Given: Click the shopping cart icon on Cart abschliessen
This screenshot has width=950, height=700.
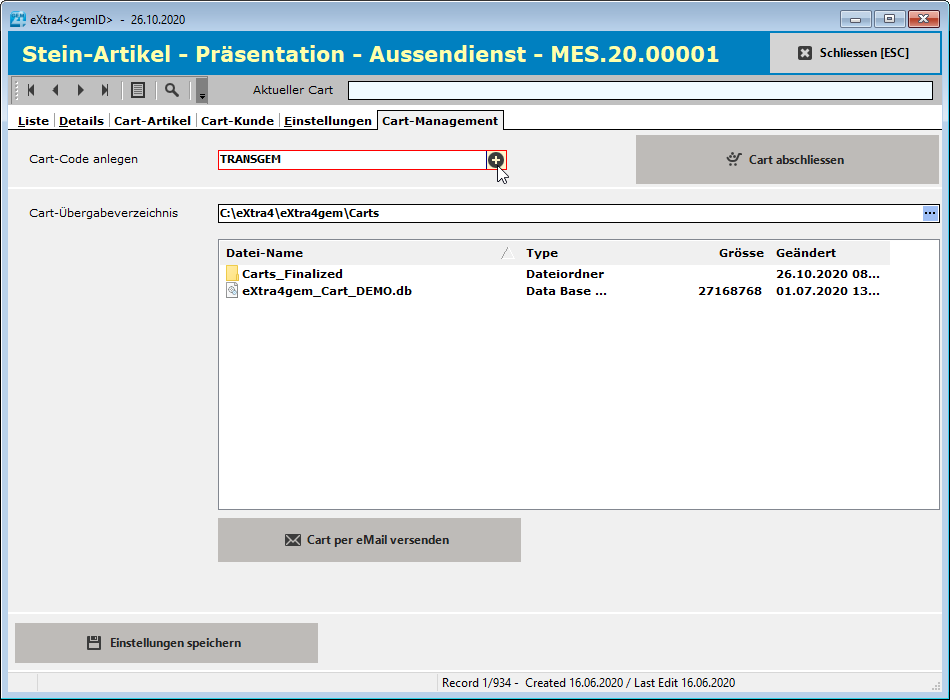Looking at the screenshot, I should [733, 160].
